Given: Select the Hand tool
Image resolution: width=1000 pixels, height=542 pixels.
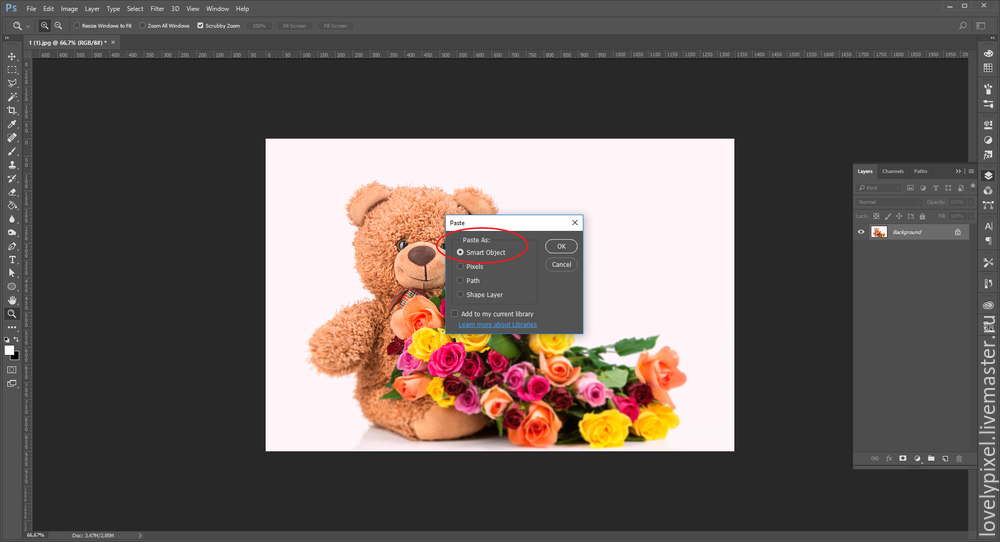Looking at the screenshot, I should pyautogui.click(x=12, y=300).
